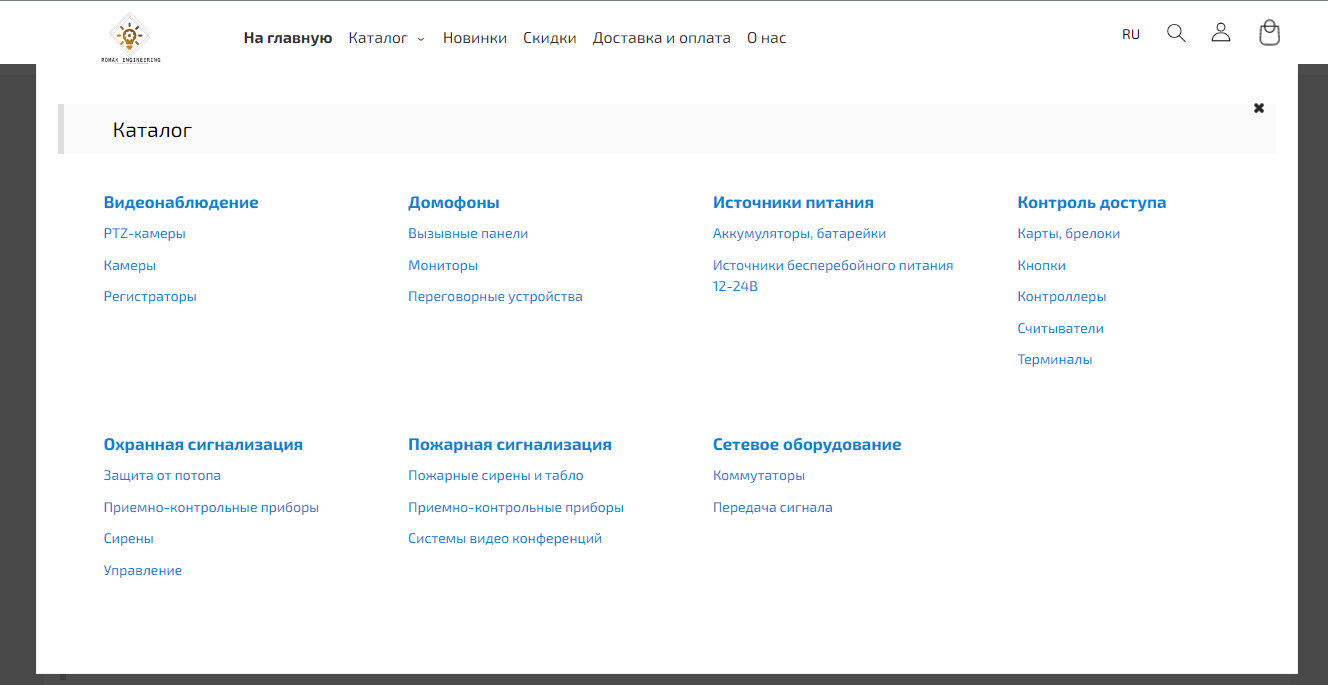Open the О нас page
Viewport: 1328px width, 685px height.
coord(766,38)
